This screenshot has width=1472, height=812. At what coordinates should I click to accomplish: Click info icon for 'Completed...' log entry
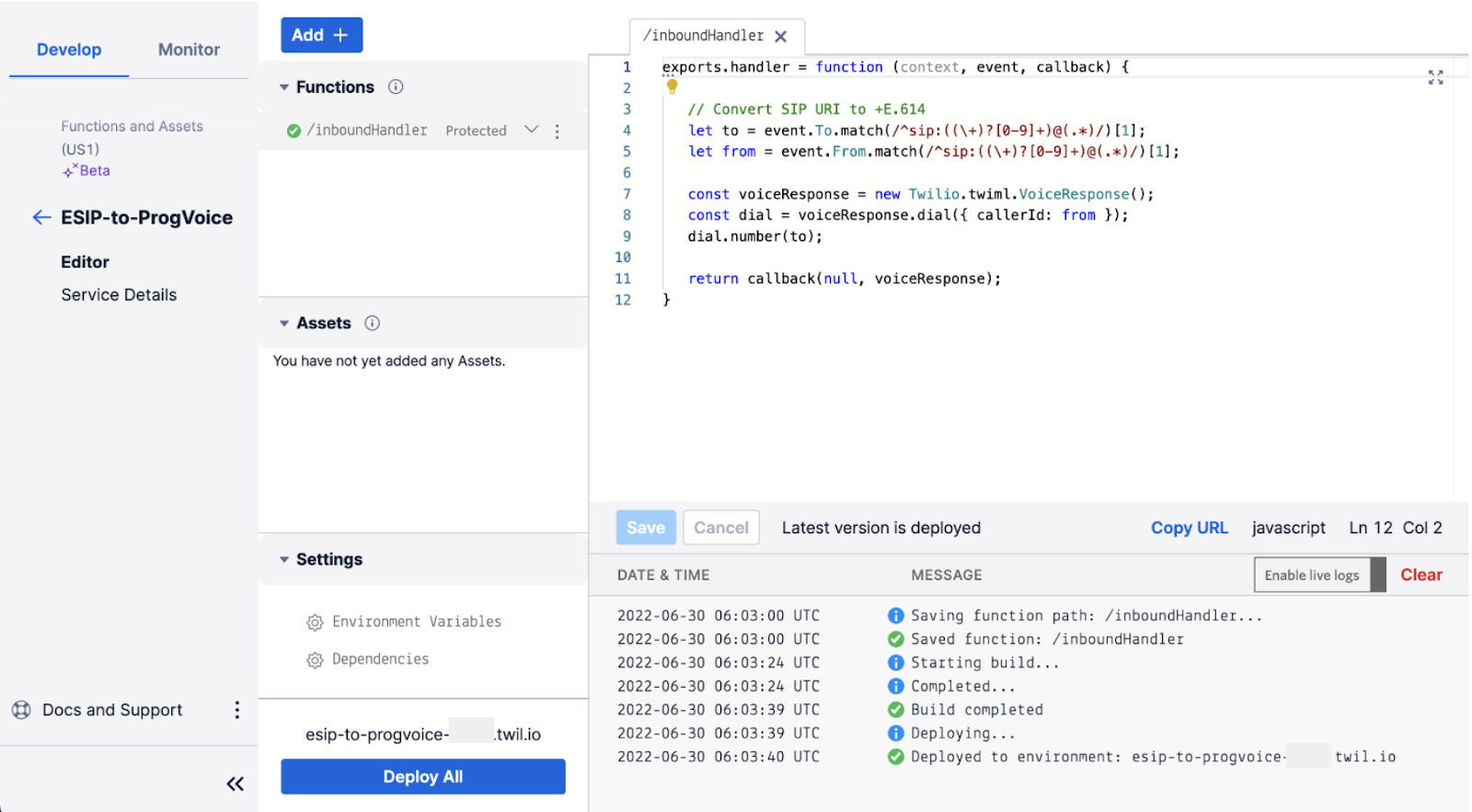tap(895, 686)
